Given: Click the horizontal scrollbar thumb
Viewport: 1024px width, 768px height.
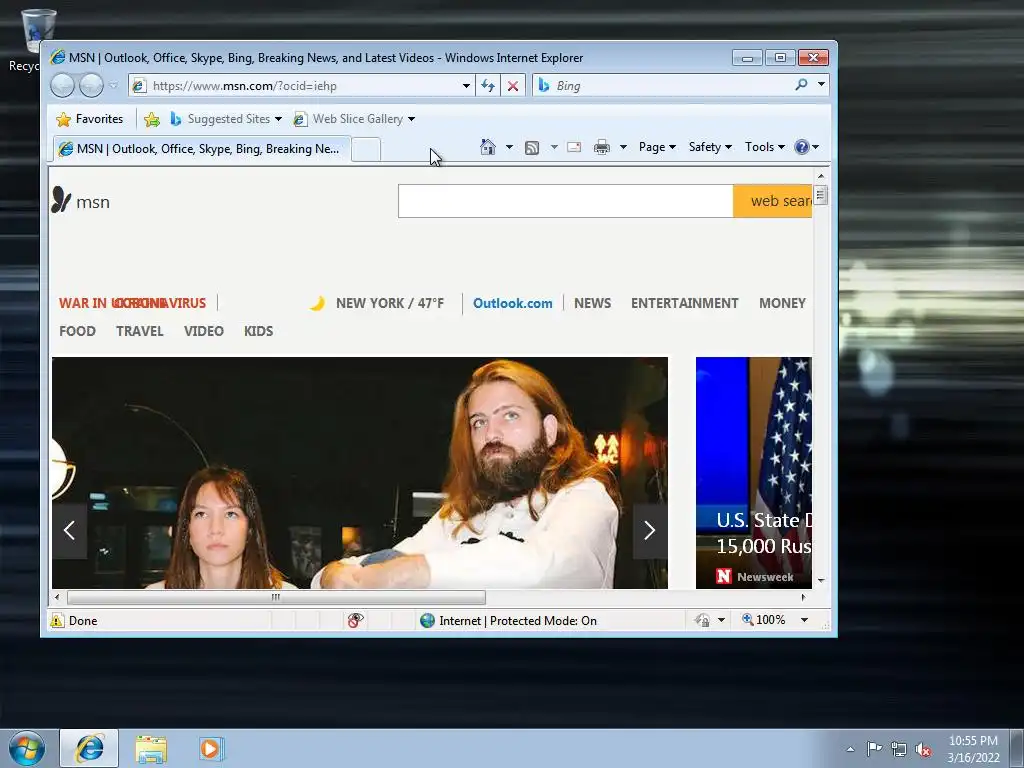Looking at the screenshot, I should click(276, 597).
